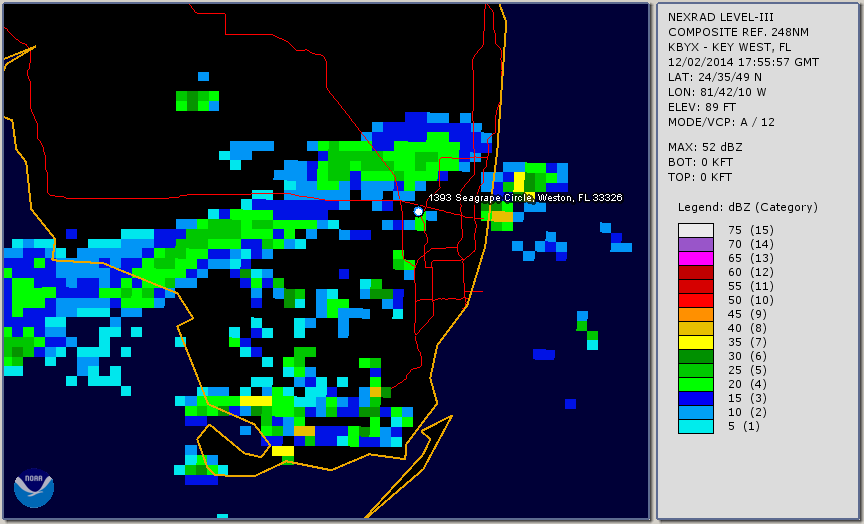Click the COMPOSITE REF. 248NM text
The image size is (864, 524).
738,33
